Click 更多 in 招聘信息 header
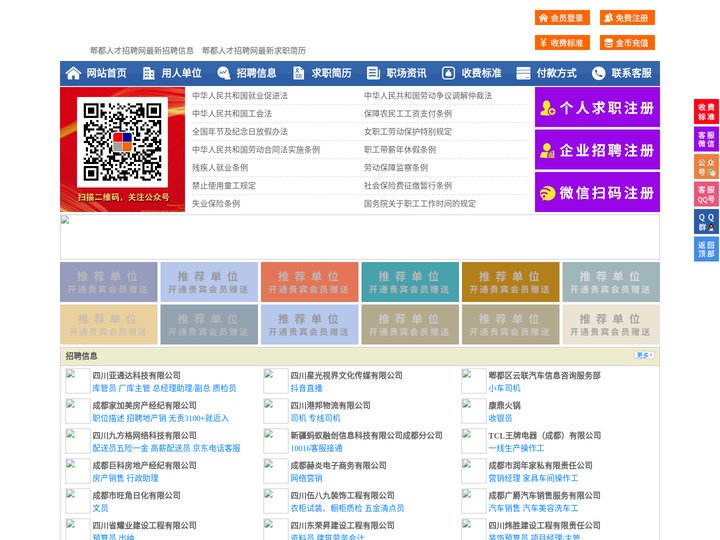This screenshot has width=720, height=540. (x=644, y=355)
